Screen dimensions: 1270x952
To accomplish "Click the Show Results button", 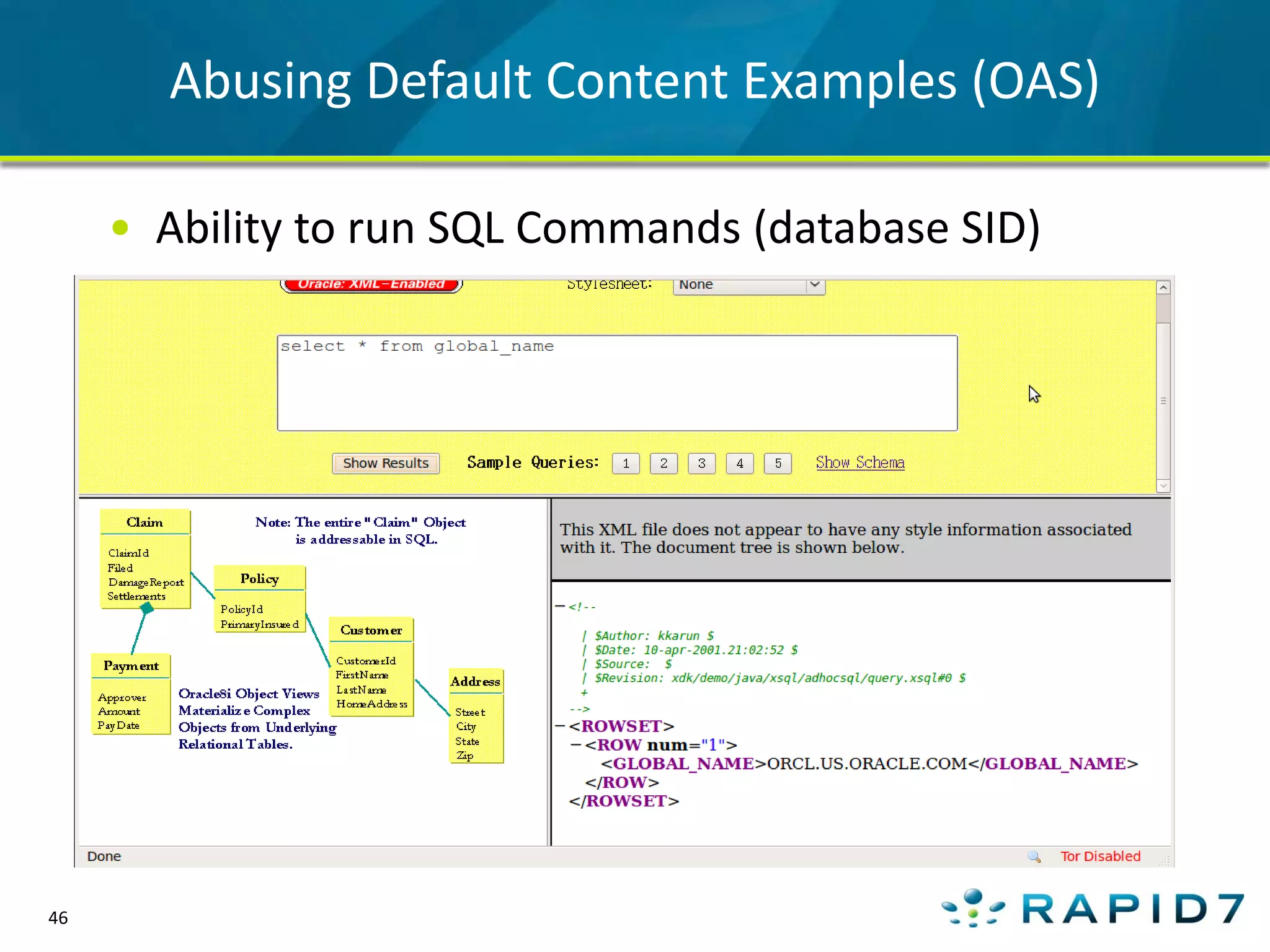I will point(386,463).
